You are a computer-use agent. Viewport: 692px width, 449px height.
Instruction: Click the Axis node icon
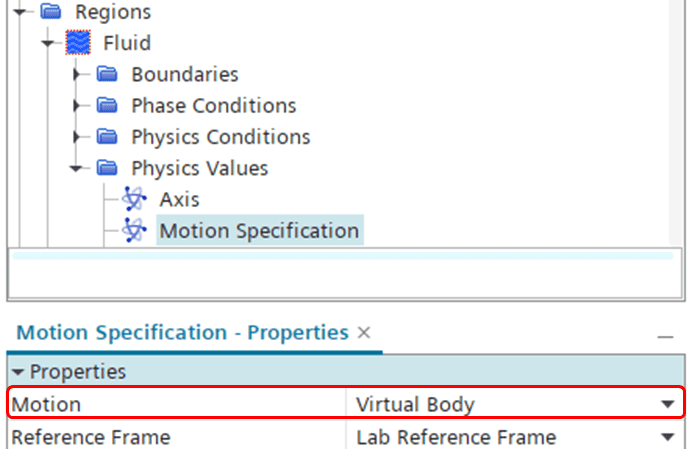click(x=133, y=199)
